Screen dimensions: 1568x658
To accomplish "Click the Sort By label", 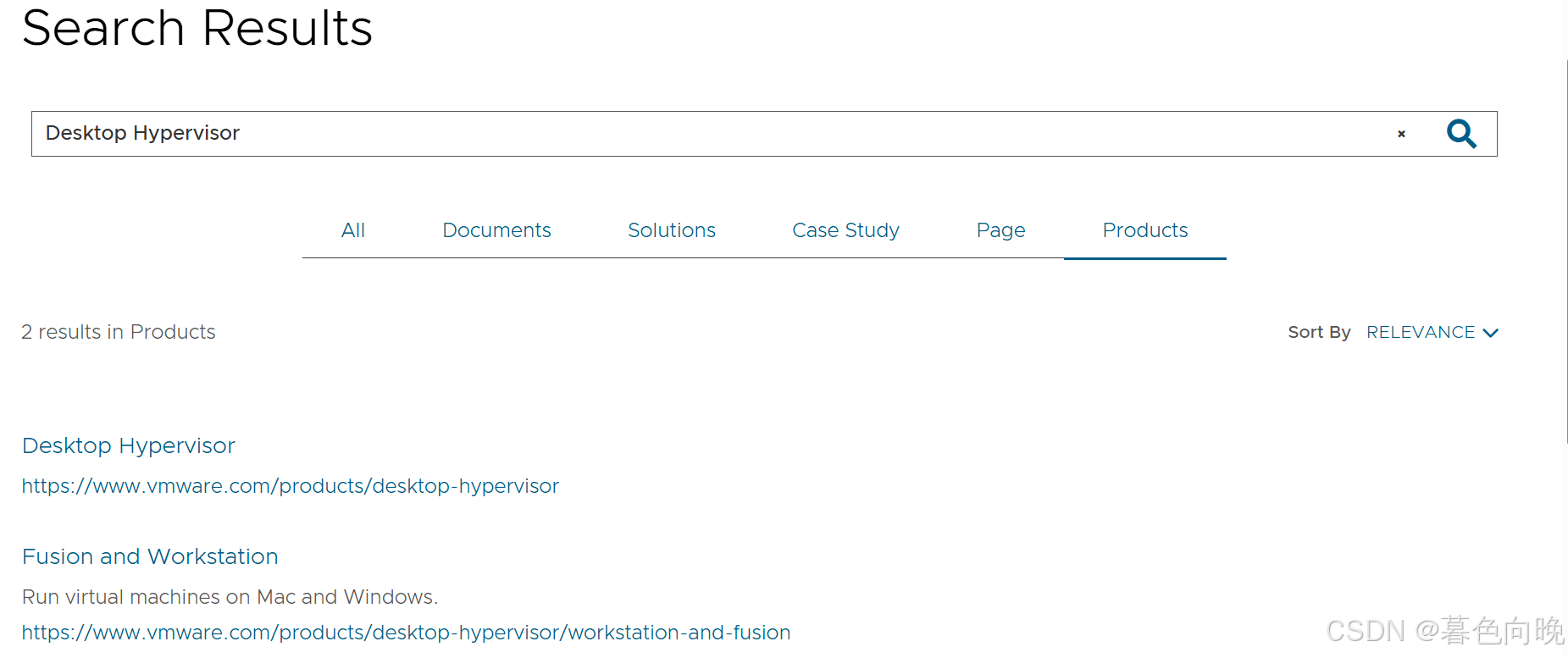I will (1319, 332).
